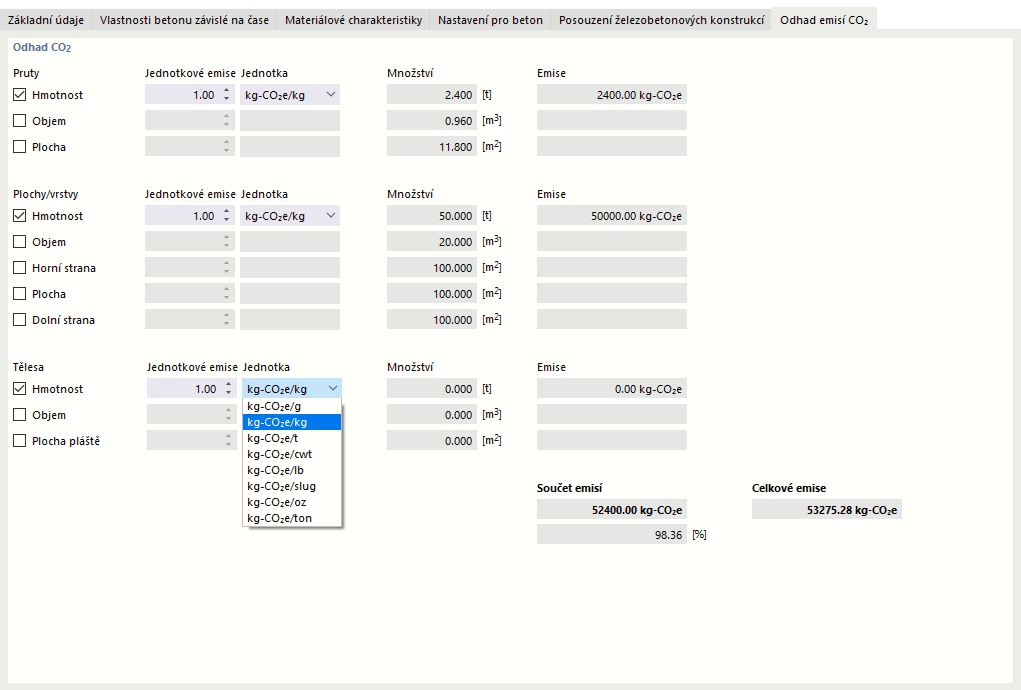Choose kg-CO₂e/slug from the unit list

tap(292, 486)
